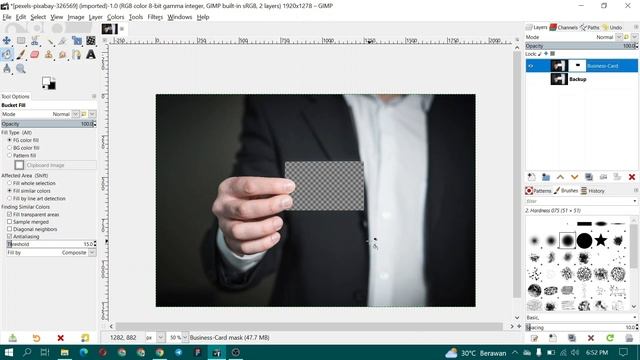Select the Warp Transform tool
The image size is (640, 360).
91,40
